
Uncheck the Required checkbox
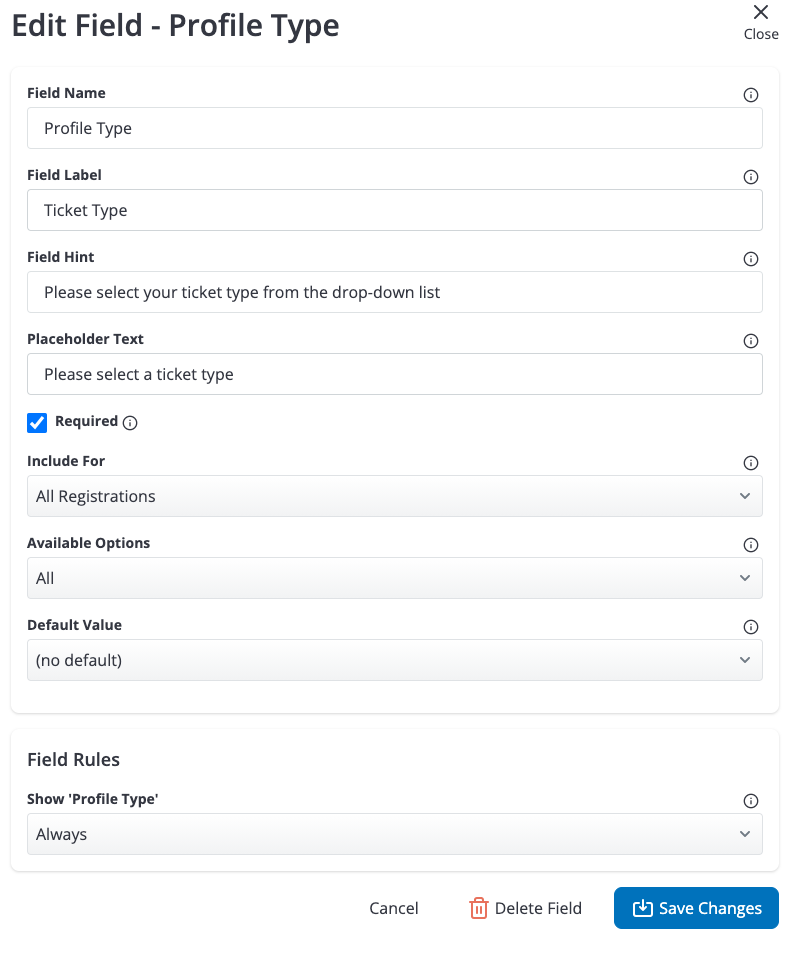point(37,422)
